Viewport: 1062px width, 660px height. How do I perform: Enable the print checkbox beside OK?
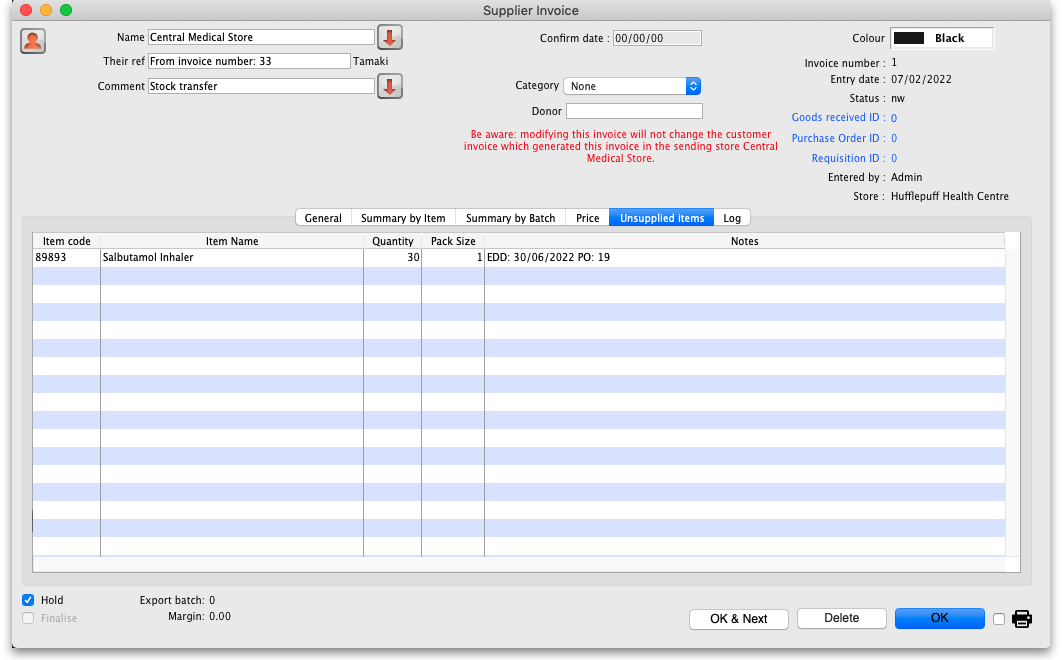pos(999,619)
